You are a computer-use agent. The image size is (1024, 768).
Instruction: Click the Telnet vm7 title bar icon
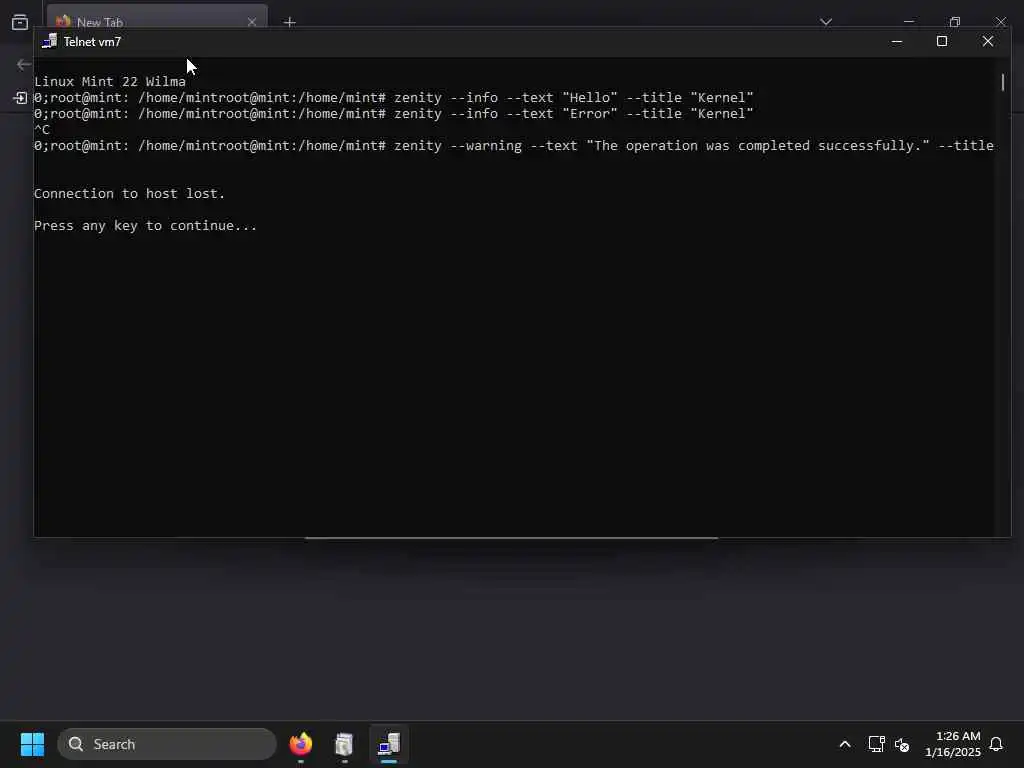click(50, 41)
